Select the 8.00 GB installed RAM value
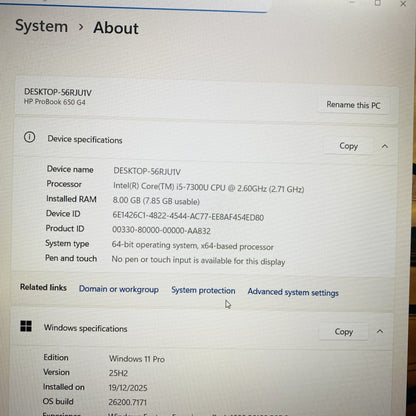The height and width of the screenshot is (416, 416). 156,201
